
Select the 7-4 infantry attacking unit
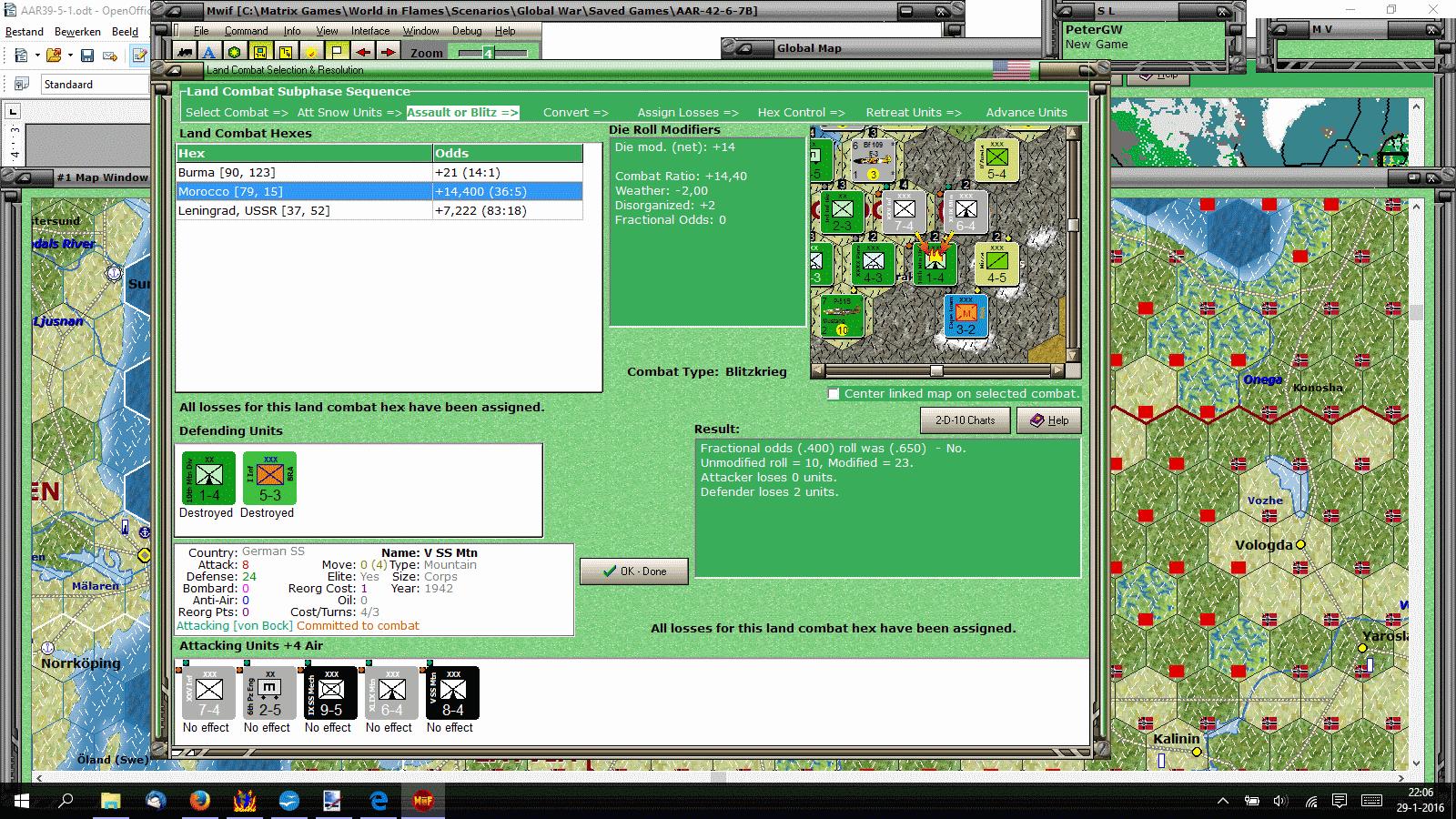pyautogui.click(x=208, y=693)
